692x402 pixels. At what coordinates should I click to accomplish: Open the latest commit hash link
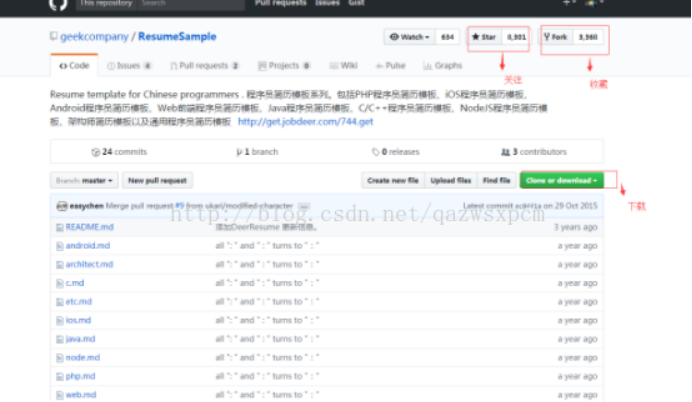(528, 206)
